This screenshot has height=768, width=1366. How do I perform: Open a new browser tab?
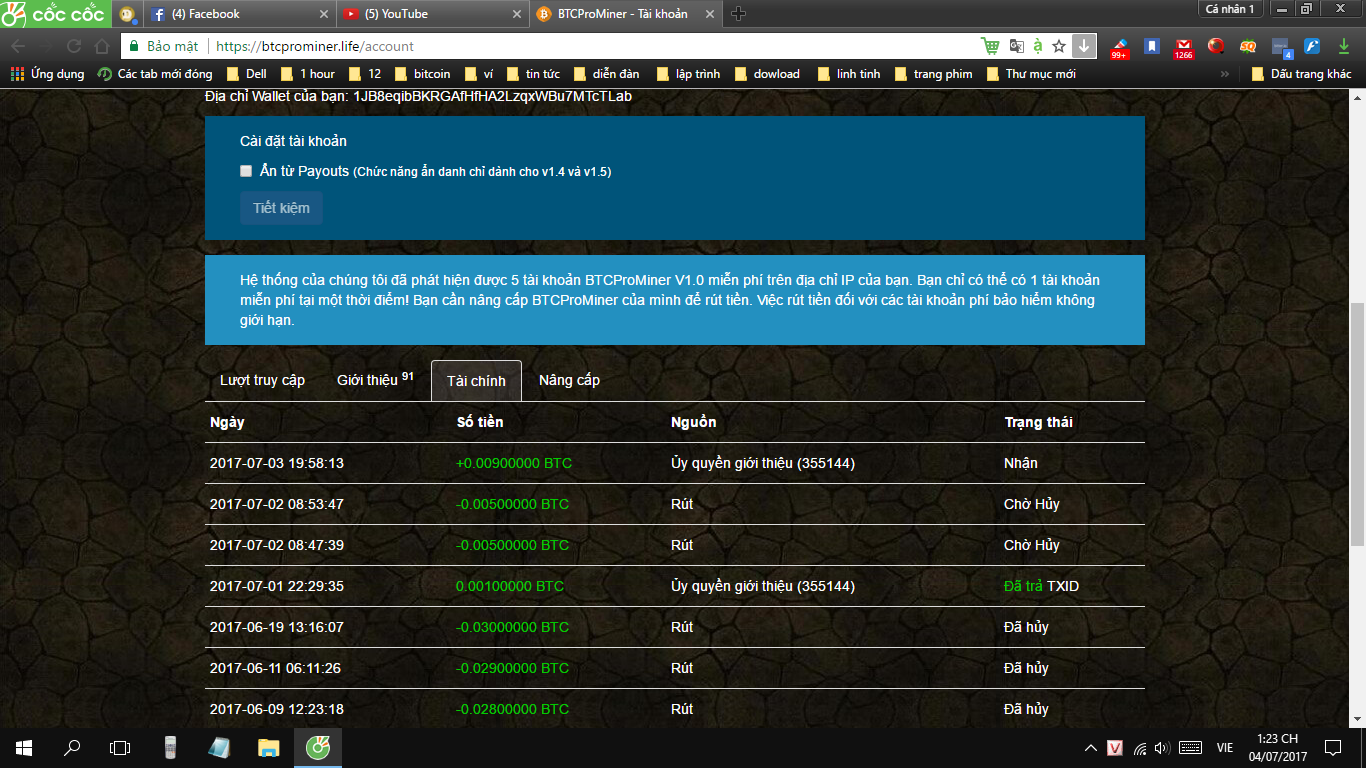pyautogui.click(x=738, y=14)
